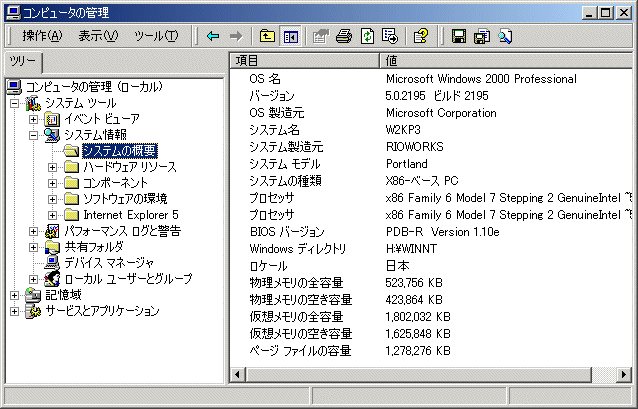
Task: Expand the コンポーネント folder
Action: pos(52,183)
